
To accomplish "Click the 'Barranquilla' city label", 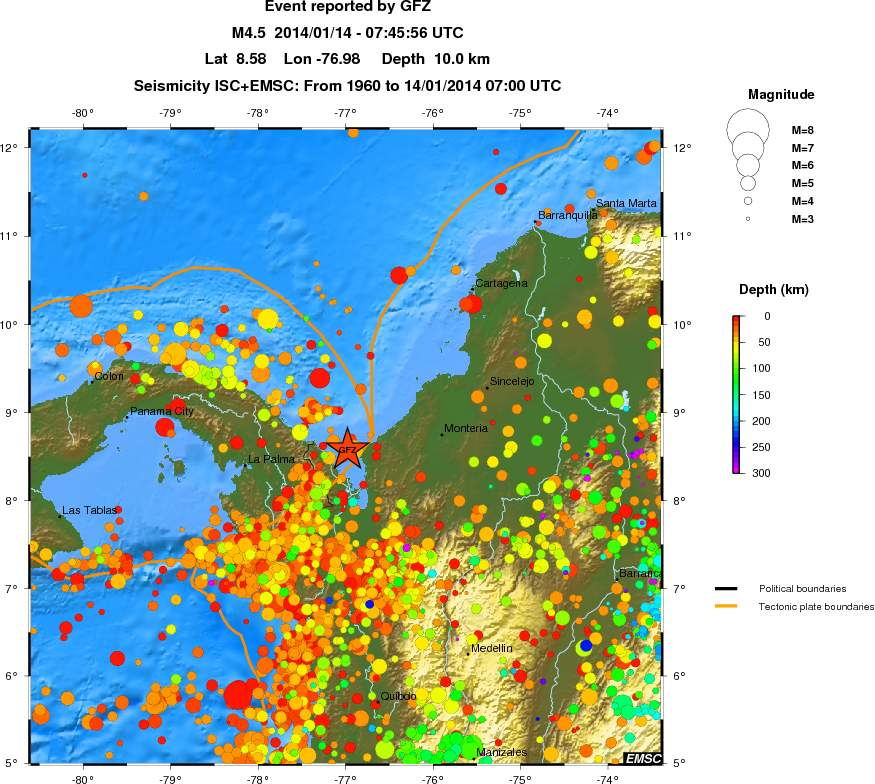I will pos(568,215).
